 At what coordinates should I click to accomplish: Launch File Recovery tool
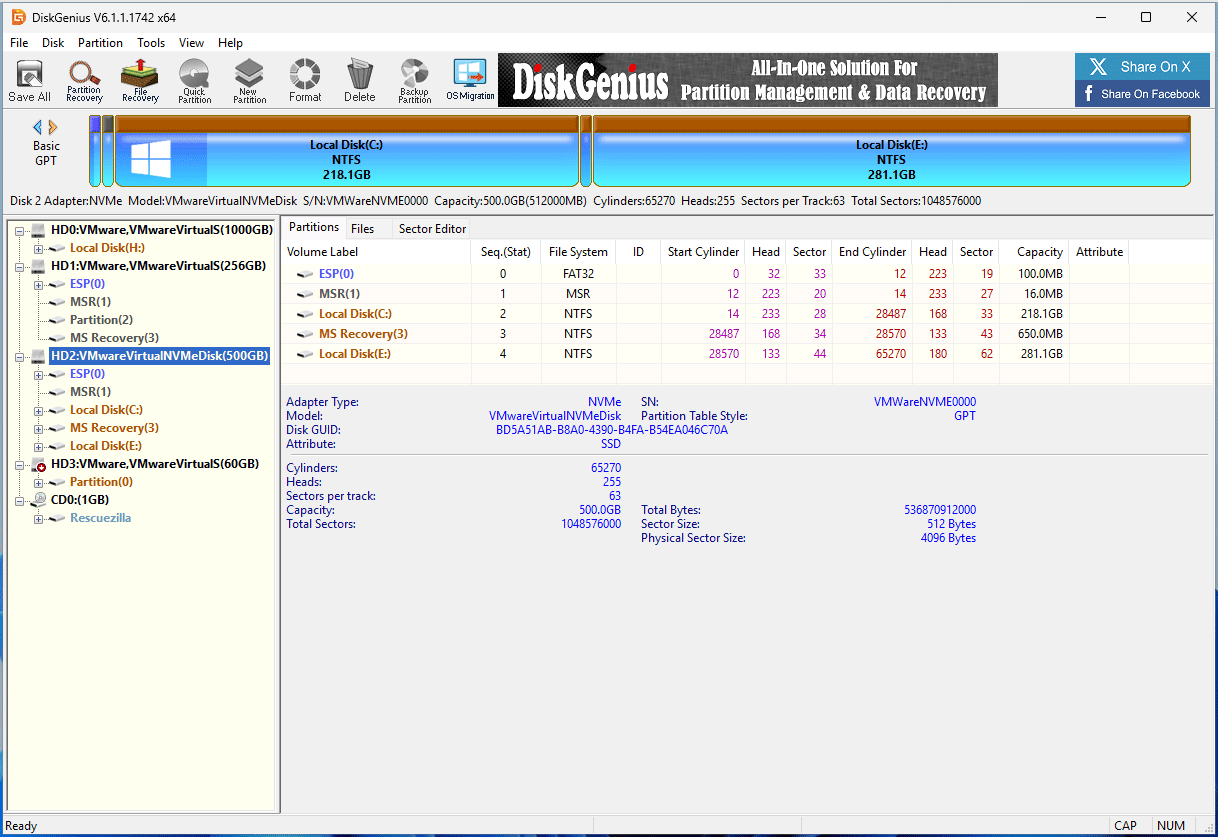140,81
